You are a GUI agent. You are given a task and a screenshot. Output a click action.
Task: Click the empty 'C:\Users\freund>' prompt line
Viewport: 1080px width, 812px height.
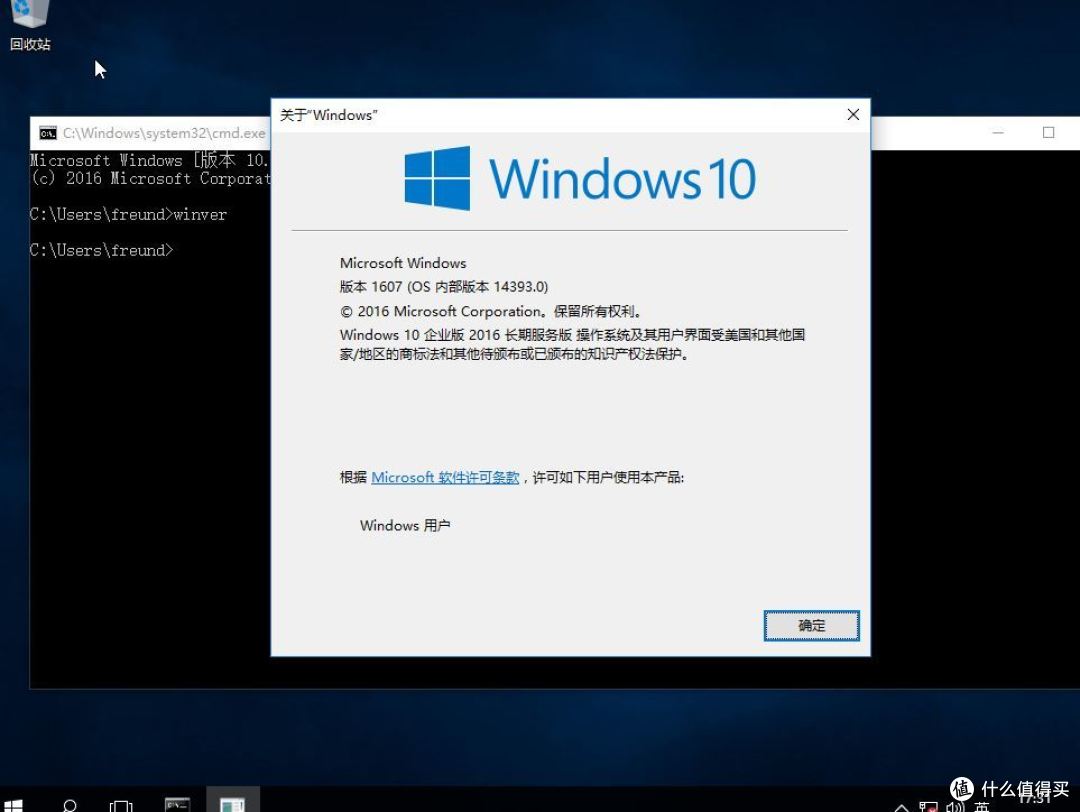pos(101,250)
